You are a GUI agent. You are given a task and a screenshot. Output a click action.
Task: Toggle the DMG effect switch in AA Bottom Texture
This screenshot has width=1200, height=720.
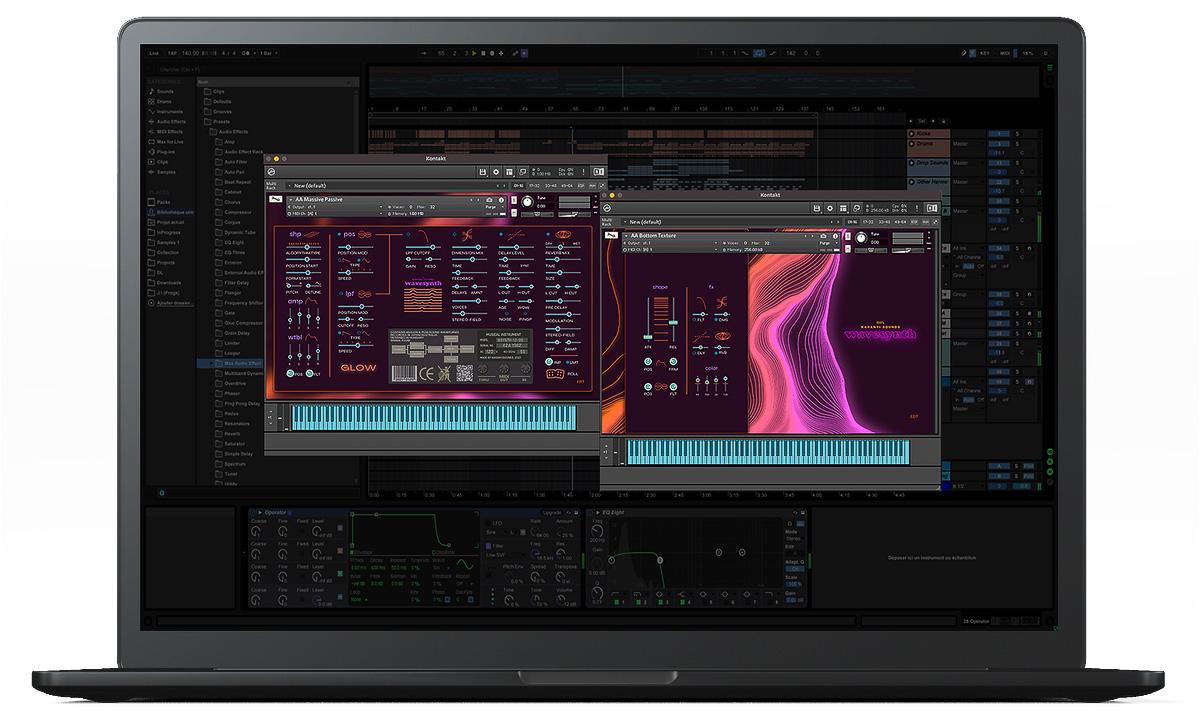tap(716, 321)
